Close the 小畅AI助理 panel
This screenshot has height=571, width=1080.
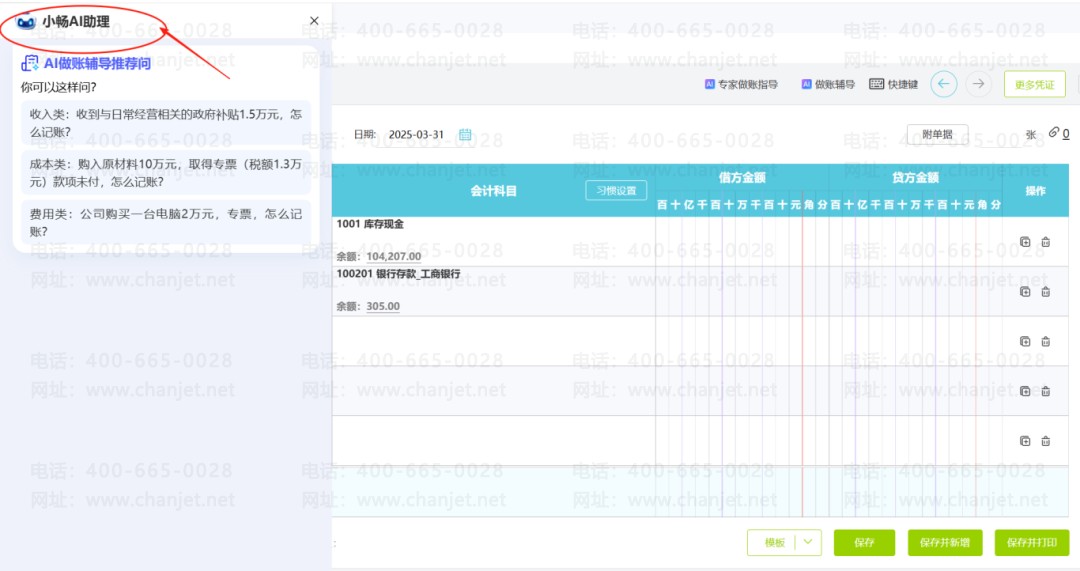314,21
